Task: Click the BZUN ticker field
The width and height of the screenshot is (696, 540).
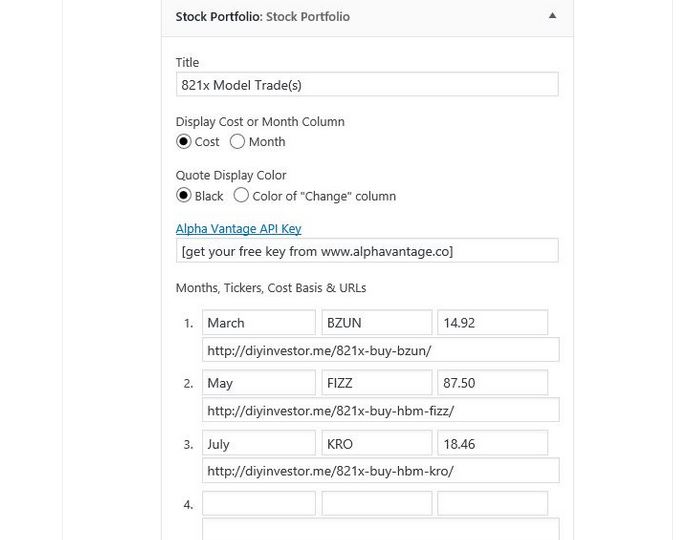Action: click(x=376, y=323)
